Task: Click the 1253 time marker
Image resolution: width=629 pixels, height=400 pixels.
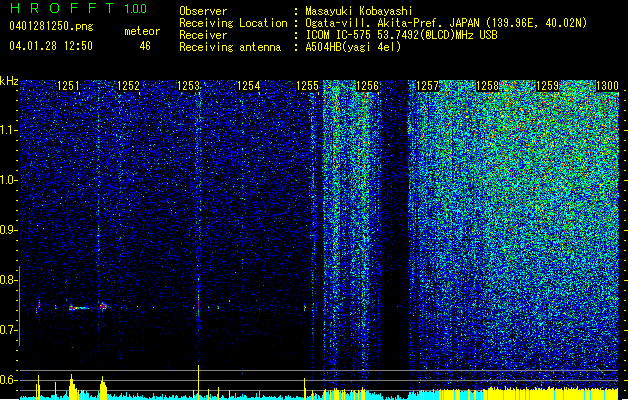Action: pyautogui.click(x=188, y=86)
